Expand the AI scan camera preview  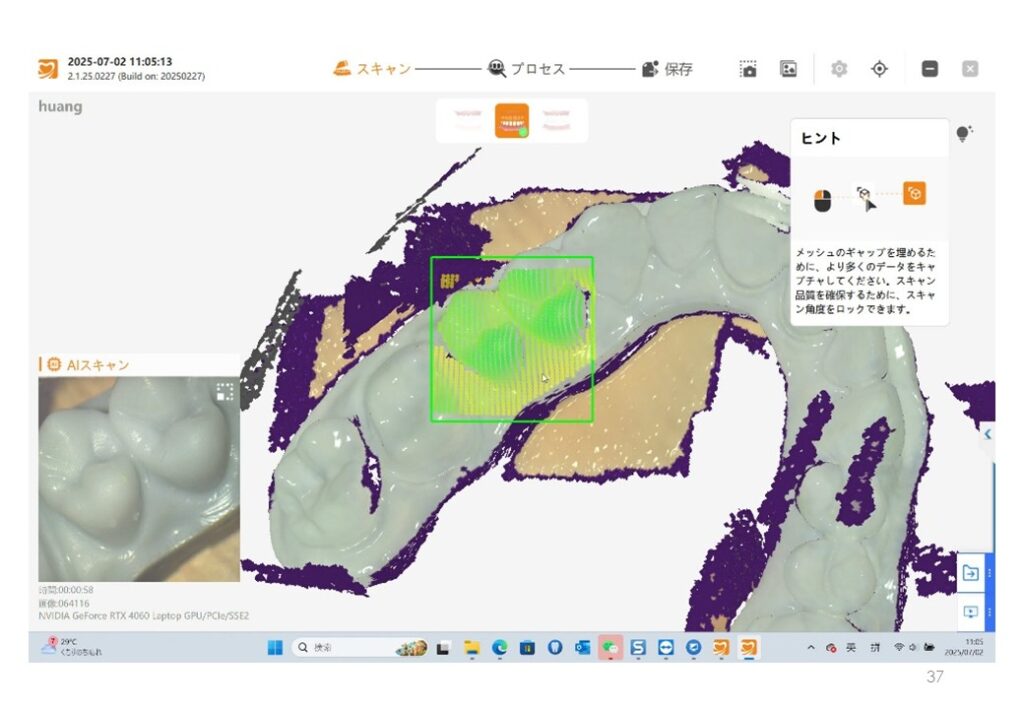pos(225,392)
